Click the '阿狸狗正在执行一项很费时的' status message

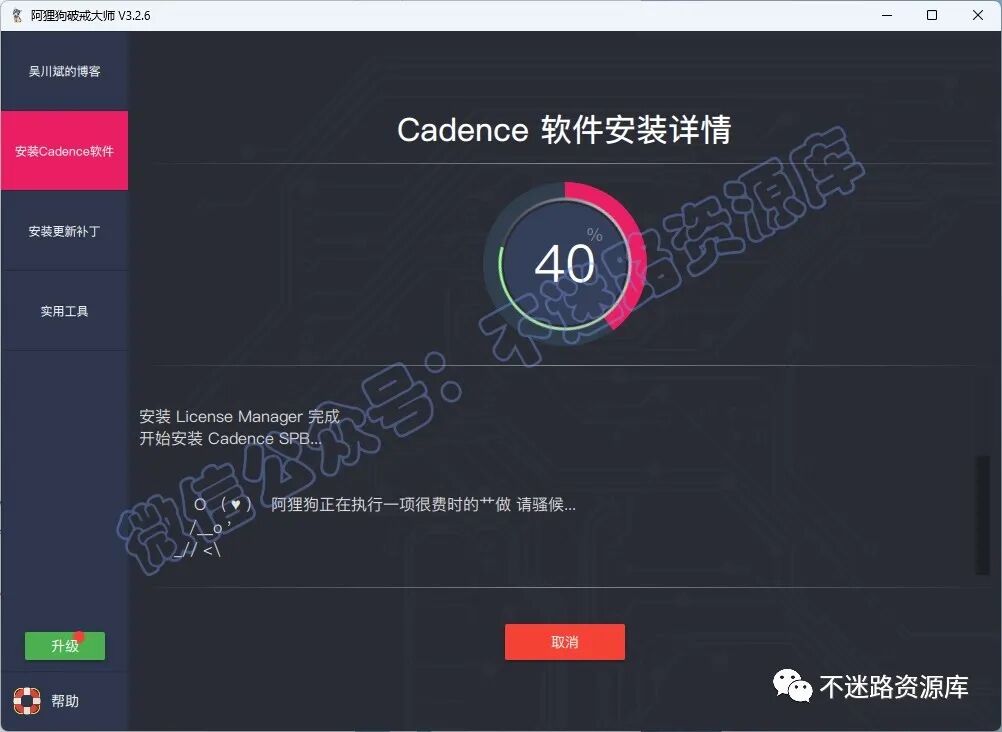[423, 504]
